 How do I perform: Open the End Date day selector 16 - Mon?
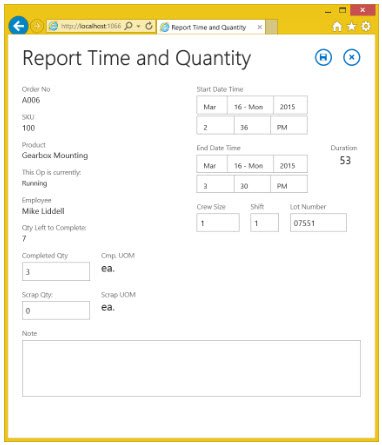click(250, 164)
